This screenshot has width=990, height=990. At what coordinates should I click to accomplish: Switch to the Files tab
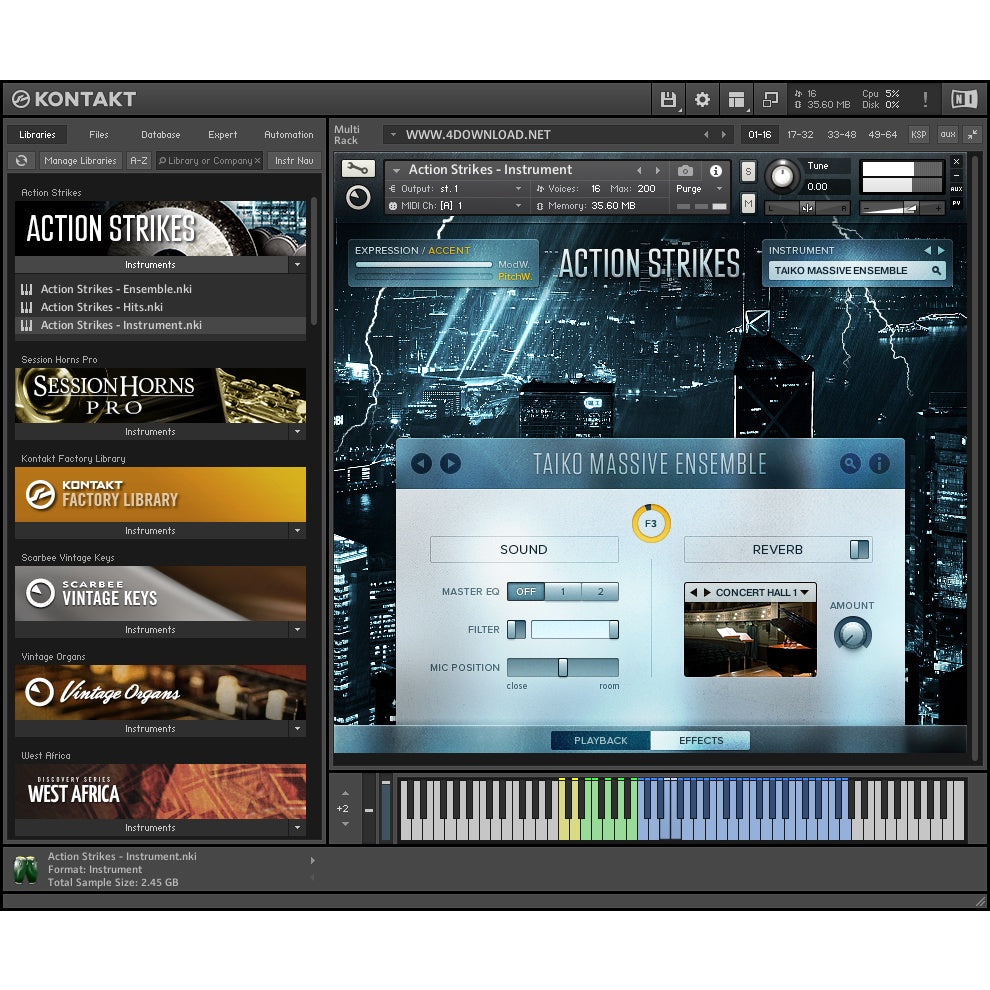pos(99,134)
